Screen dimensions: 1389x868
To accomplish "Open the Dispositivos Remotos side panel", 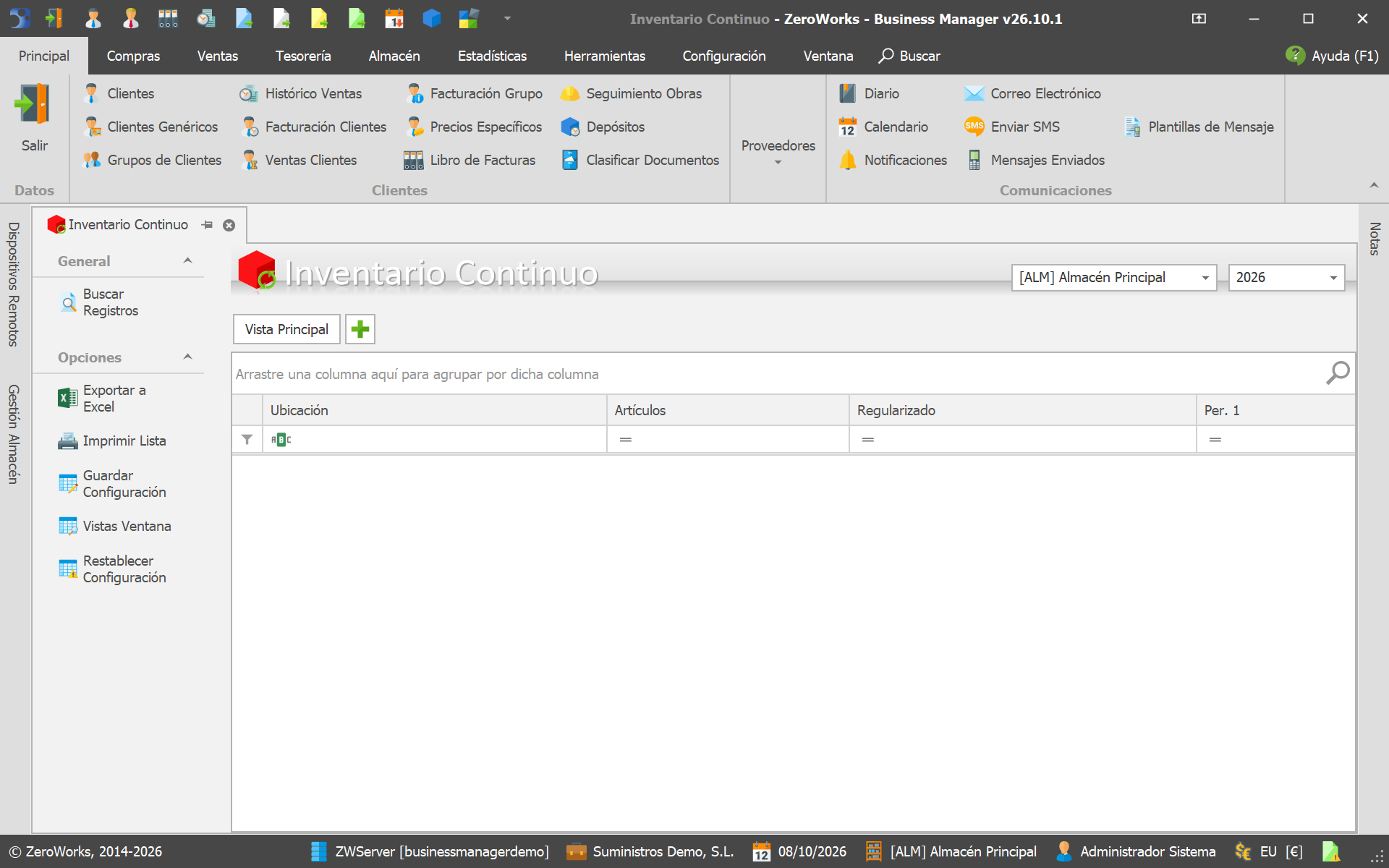I will 13,284.
